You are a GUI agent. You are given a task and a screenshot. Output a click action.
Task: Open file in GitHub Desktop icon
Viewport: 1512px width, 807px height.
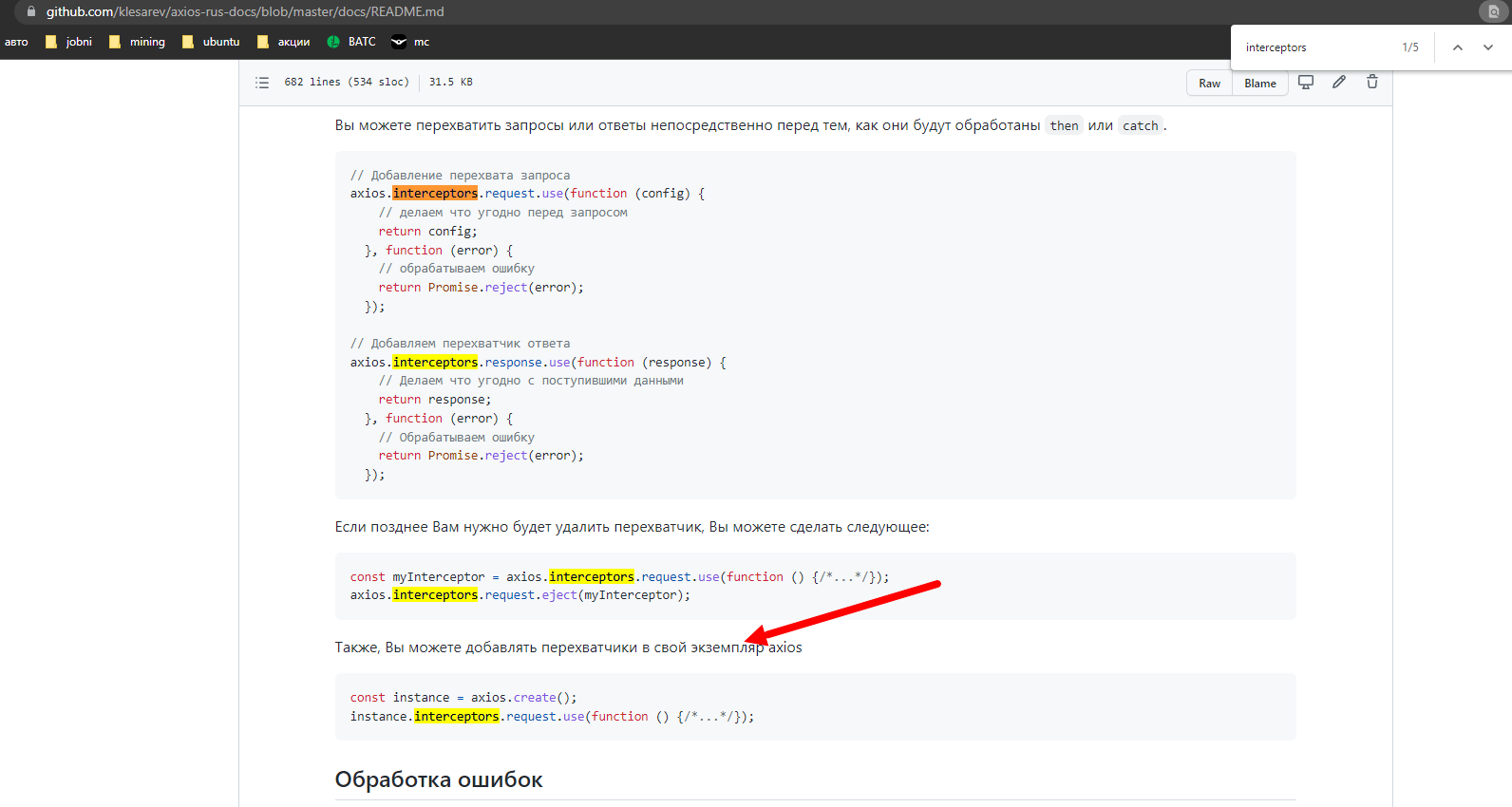click(x=1306, y=83)
